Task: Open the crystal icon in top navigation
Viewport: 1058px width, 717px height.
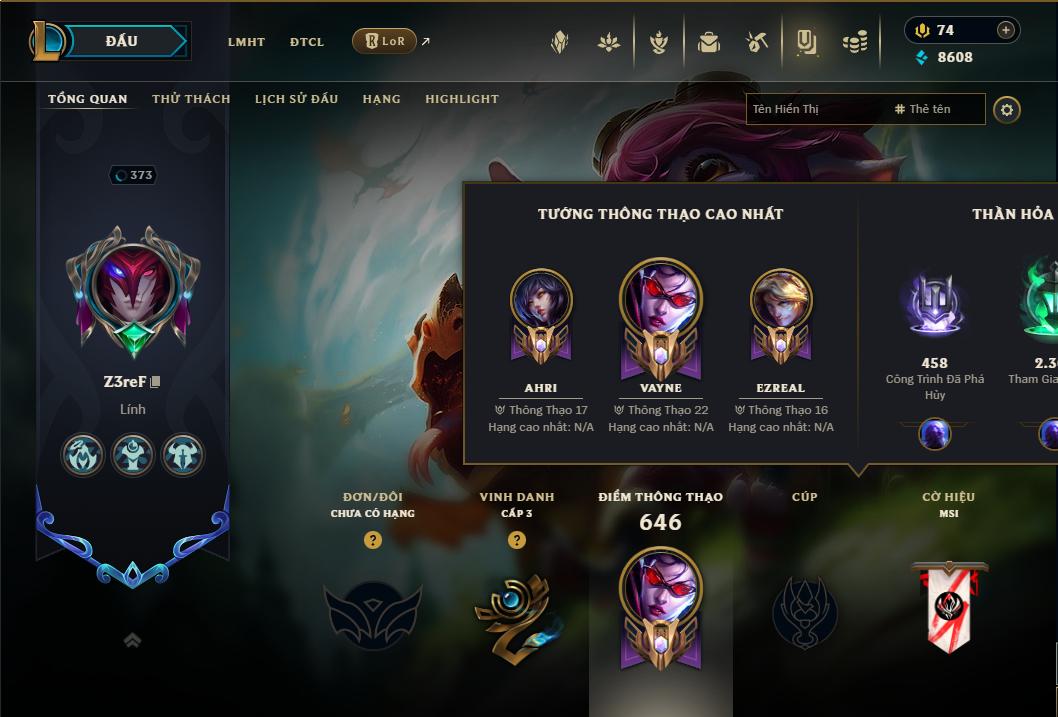Action: coord(559,42)
